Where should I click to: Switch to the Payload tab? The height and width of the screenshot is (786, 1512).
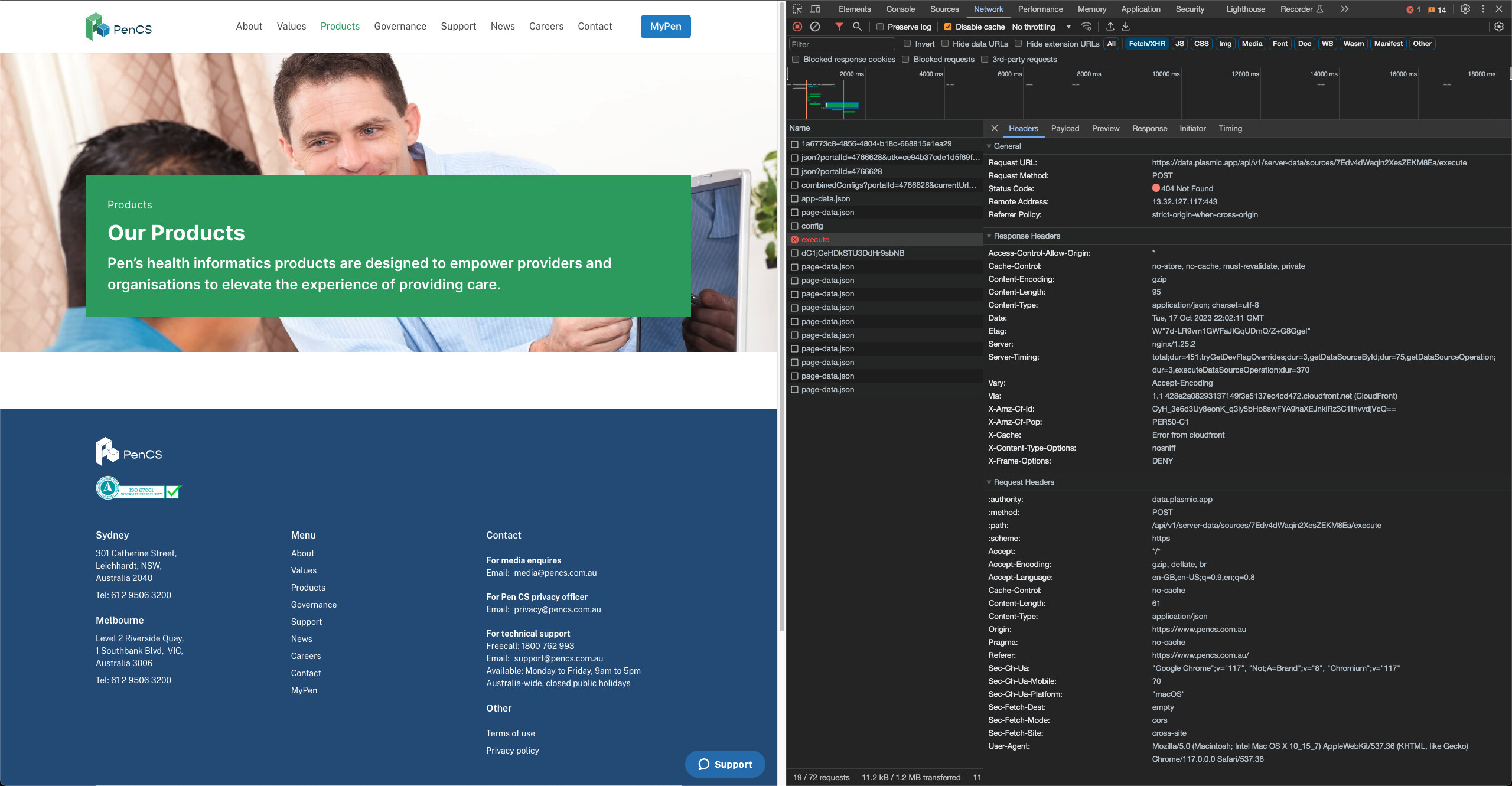pos(1064,129)
